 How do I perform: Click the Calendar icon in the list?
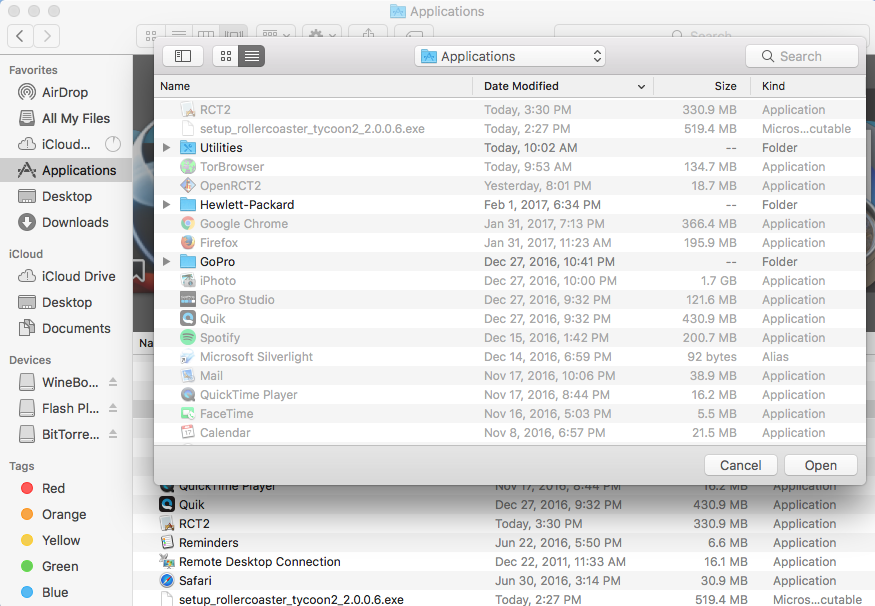[x=188, y=432]
